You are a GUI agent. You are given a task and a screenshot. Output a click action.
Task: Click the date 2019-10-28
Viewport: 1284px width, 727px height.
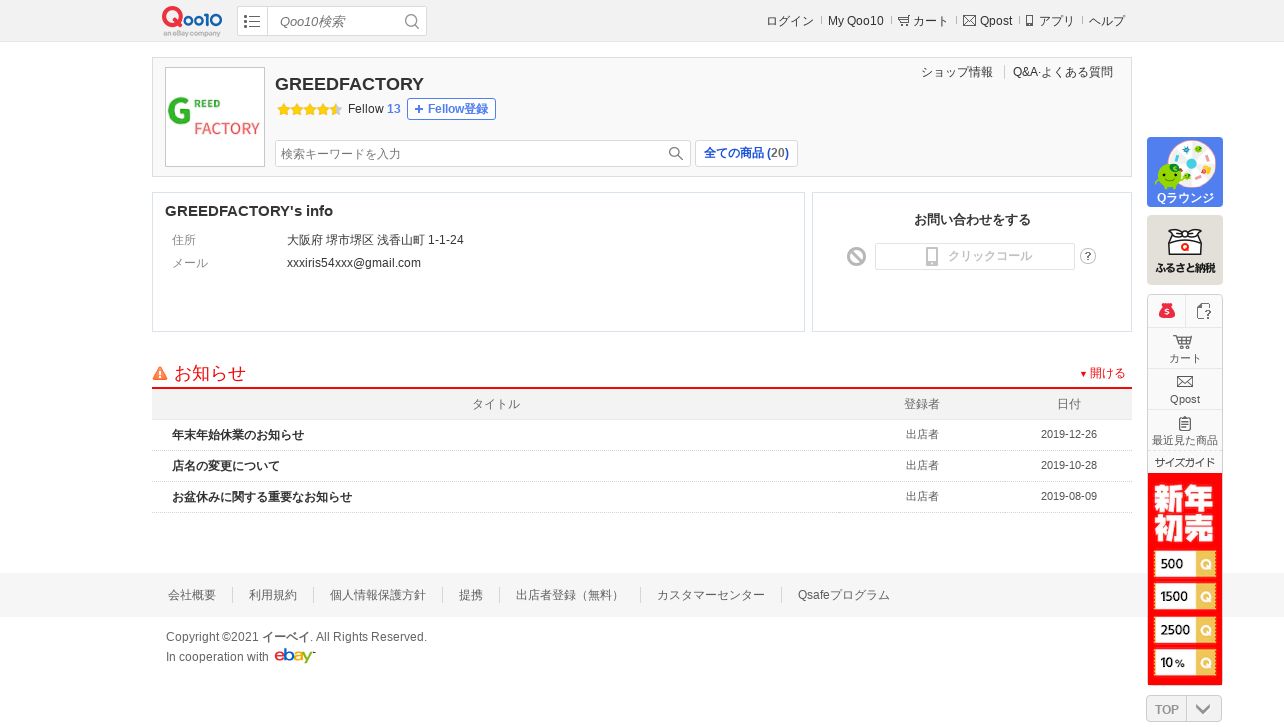pyautogui.click(x=1069, y=466)
